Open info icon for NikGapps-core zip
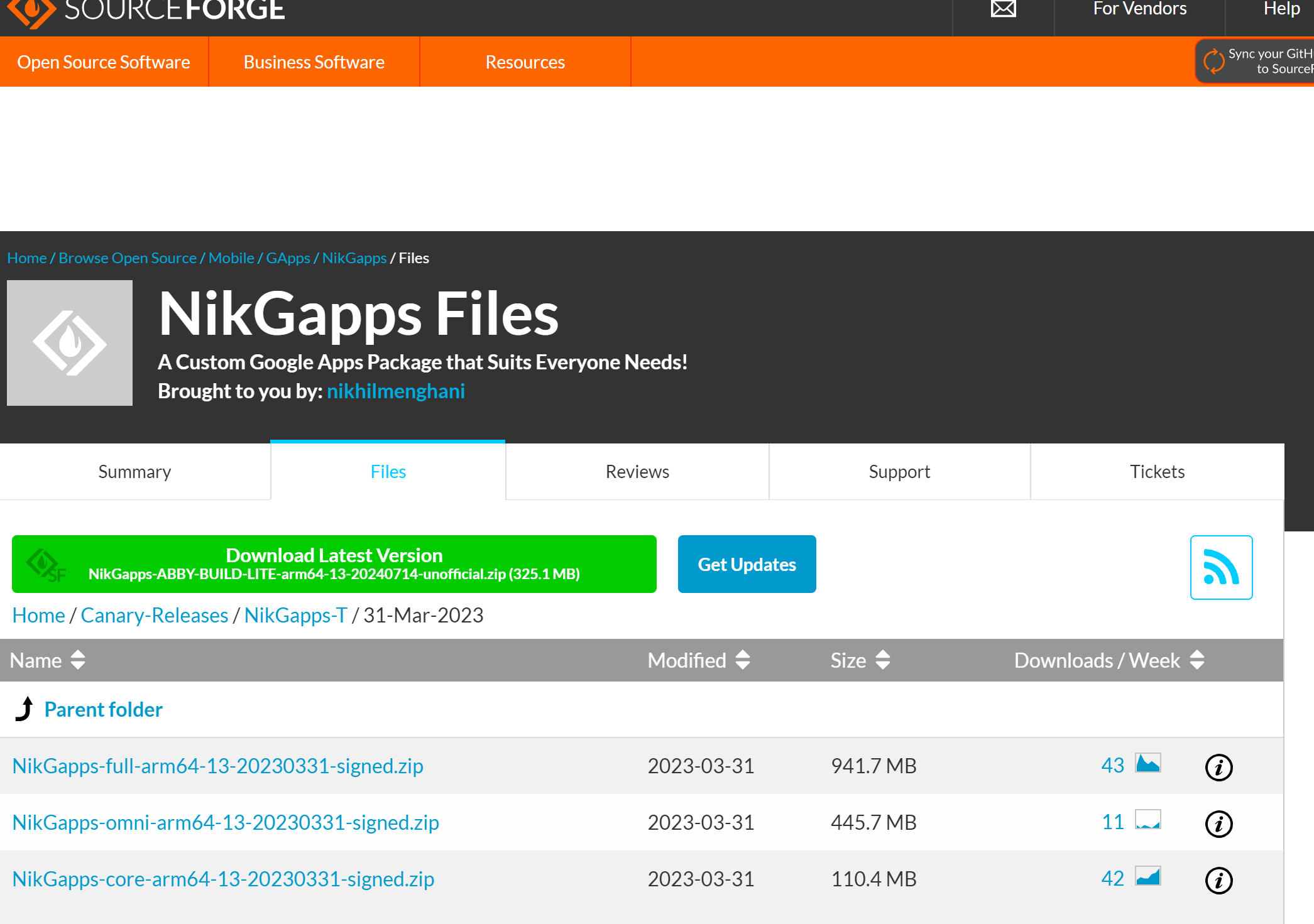The image size is (1314, 924). [x=1219, y=880]
